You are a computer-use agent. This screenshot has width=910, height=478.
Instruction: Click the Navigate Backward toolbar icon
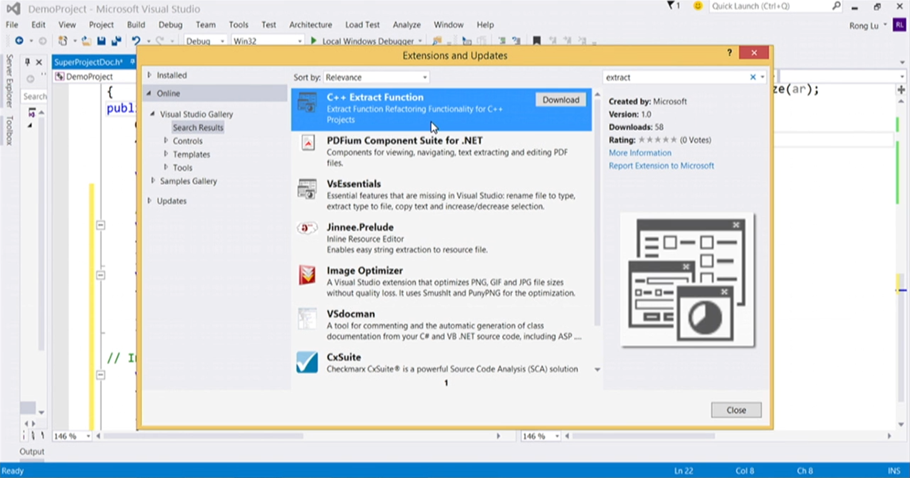pos(19,41)
